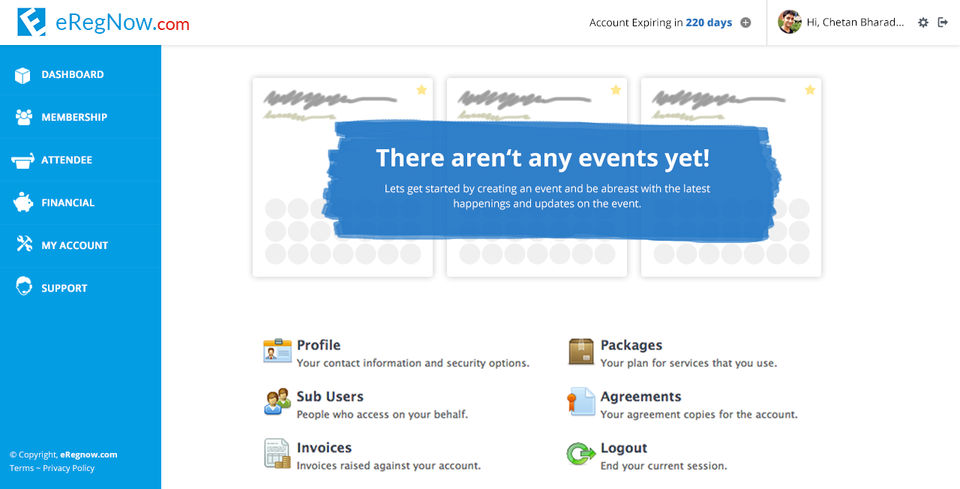Screen dimensions: 960x489
Task: View the Invoices link
Action: point(324,447)
